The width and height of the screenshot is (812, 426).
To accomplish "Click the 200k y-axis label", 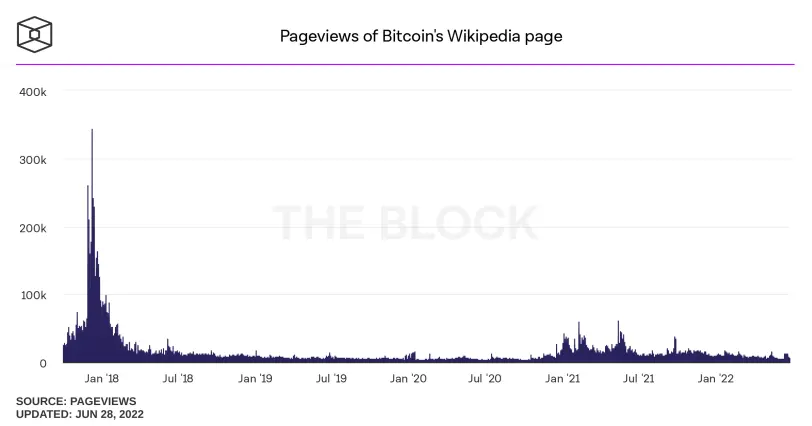I will (x=33, y=228).
